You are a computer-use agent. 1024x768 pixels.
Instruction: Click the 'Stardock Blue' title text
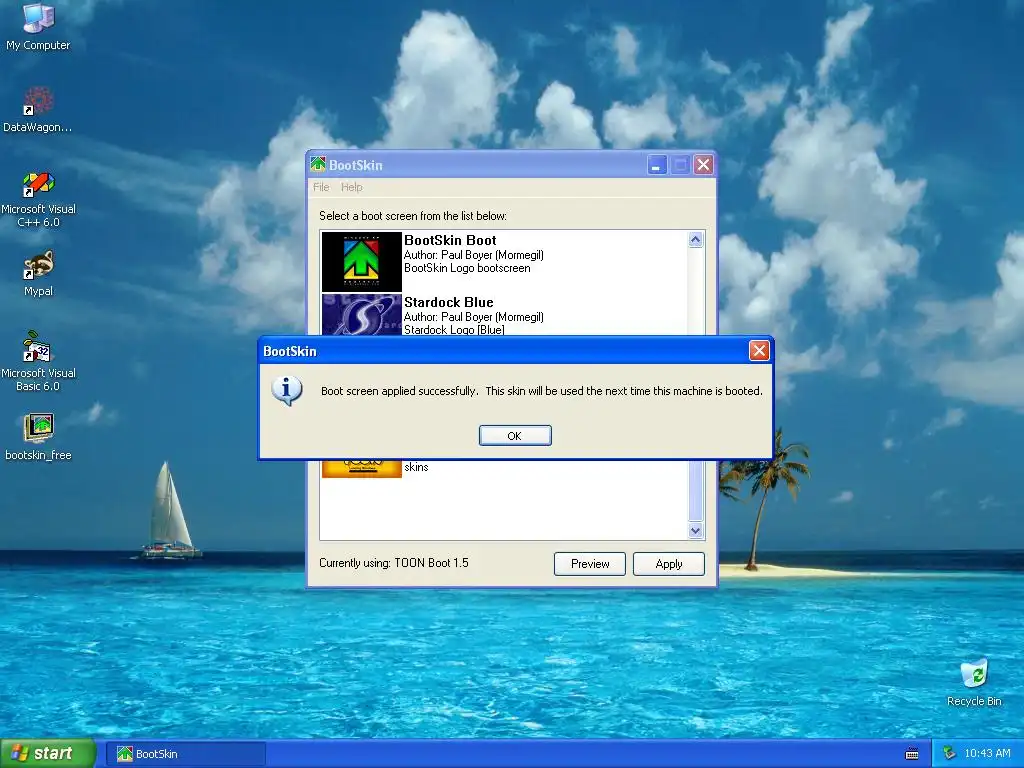click(449, 302)
